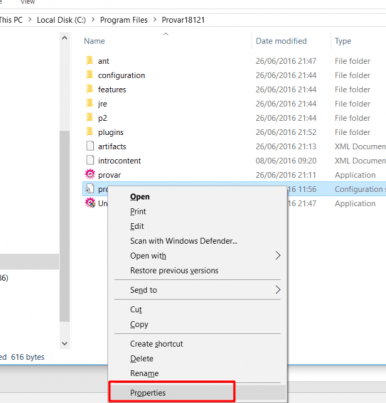386x403 pixels.
Task: Open Program Files in the address bar
Action: point(124,20)
